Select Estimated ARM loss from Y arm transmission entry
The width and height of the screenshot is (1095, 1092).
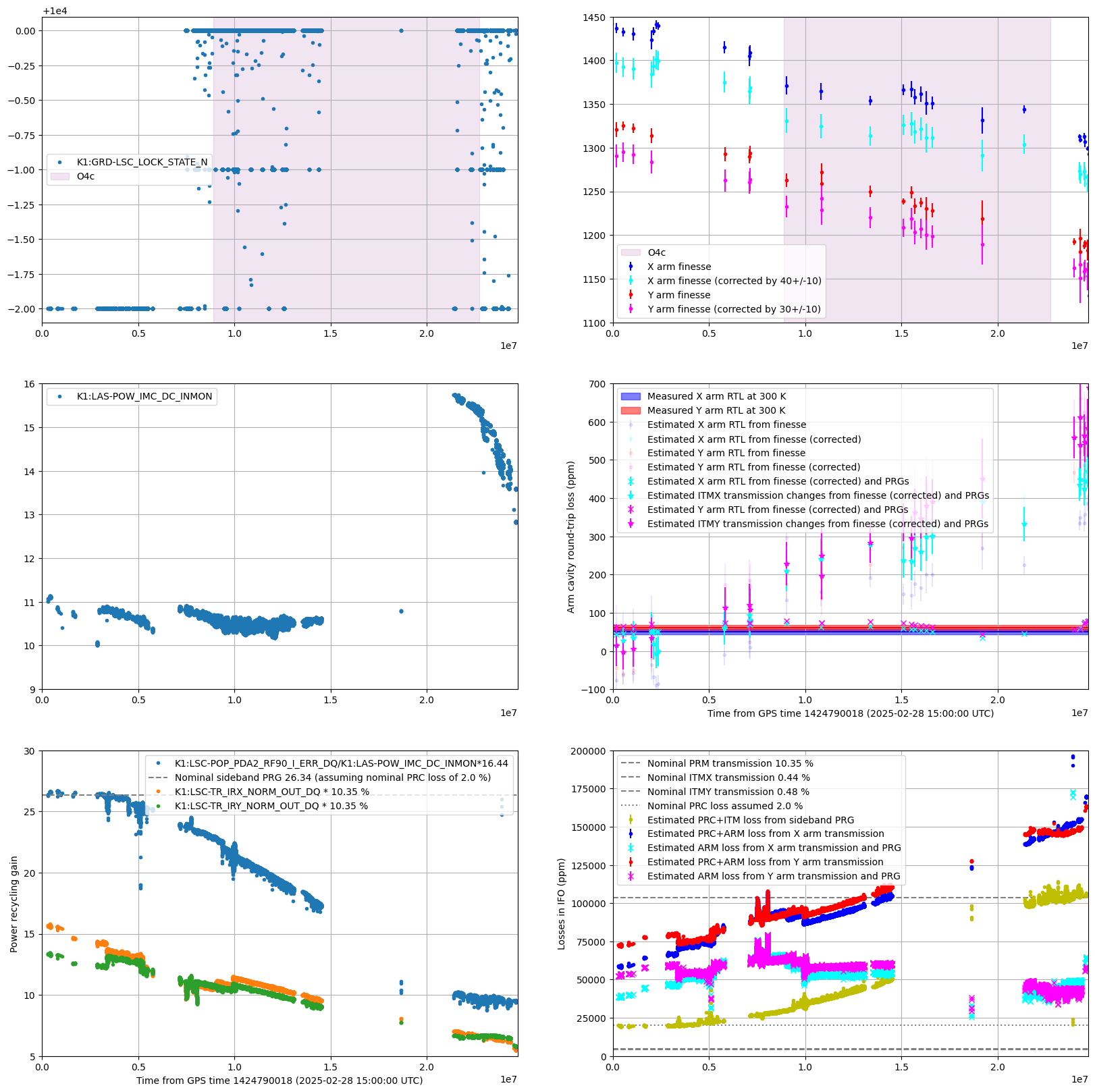point(774,876)
